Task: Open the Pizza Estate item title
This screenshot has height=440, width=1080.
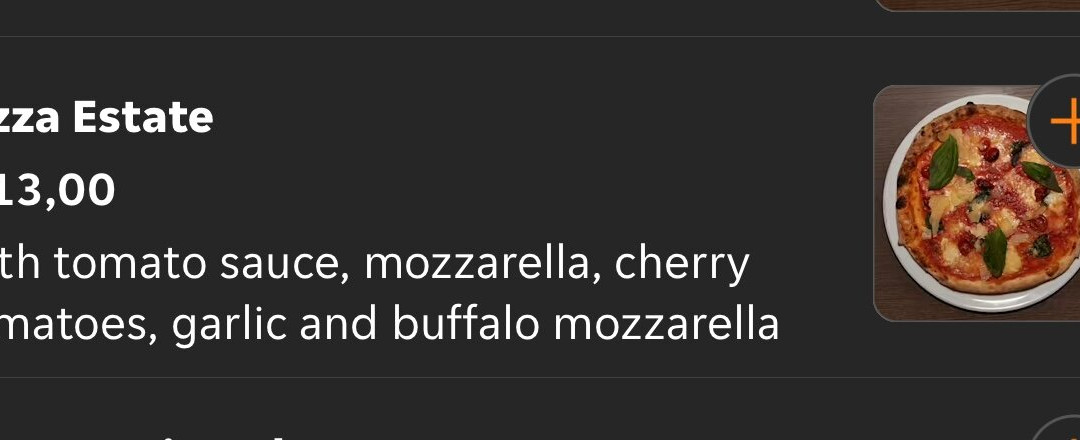Action: click(x=107, y=118)
